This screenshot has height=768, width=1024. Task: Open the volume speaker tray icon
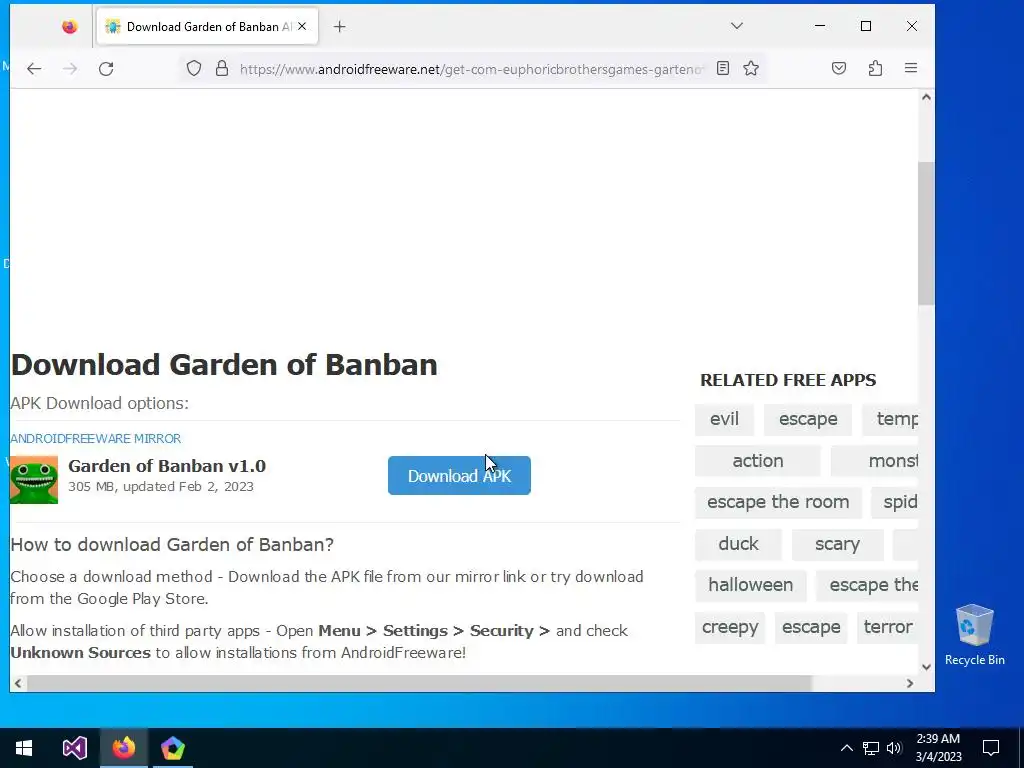point(894,748)
